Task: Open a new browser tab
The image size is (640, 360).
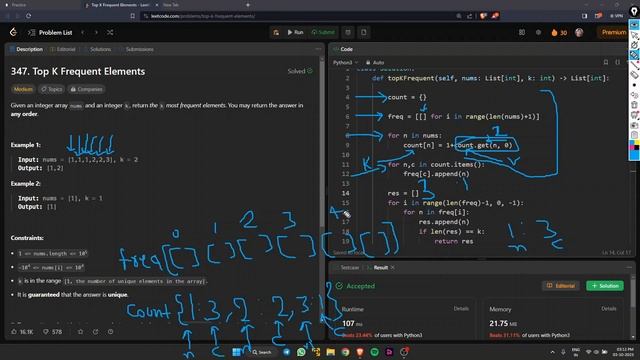Action: click(x=248, y=5)
